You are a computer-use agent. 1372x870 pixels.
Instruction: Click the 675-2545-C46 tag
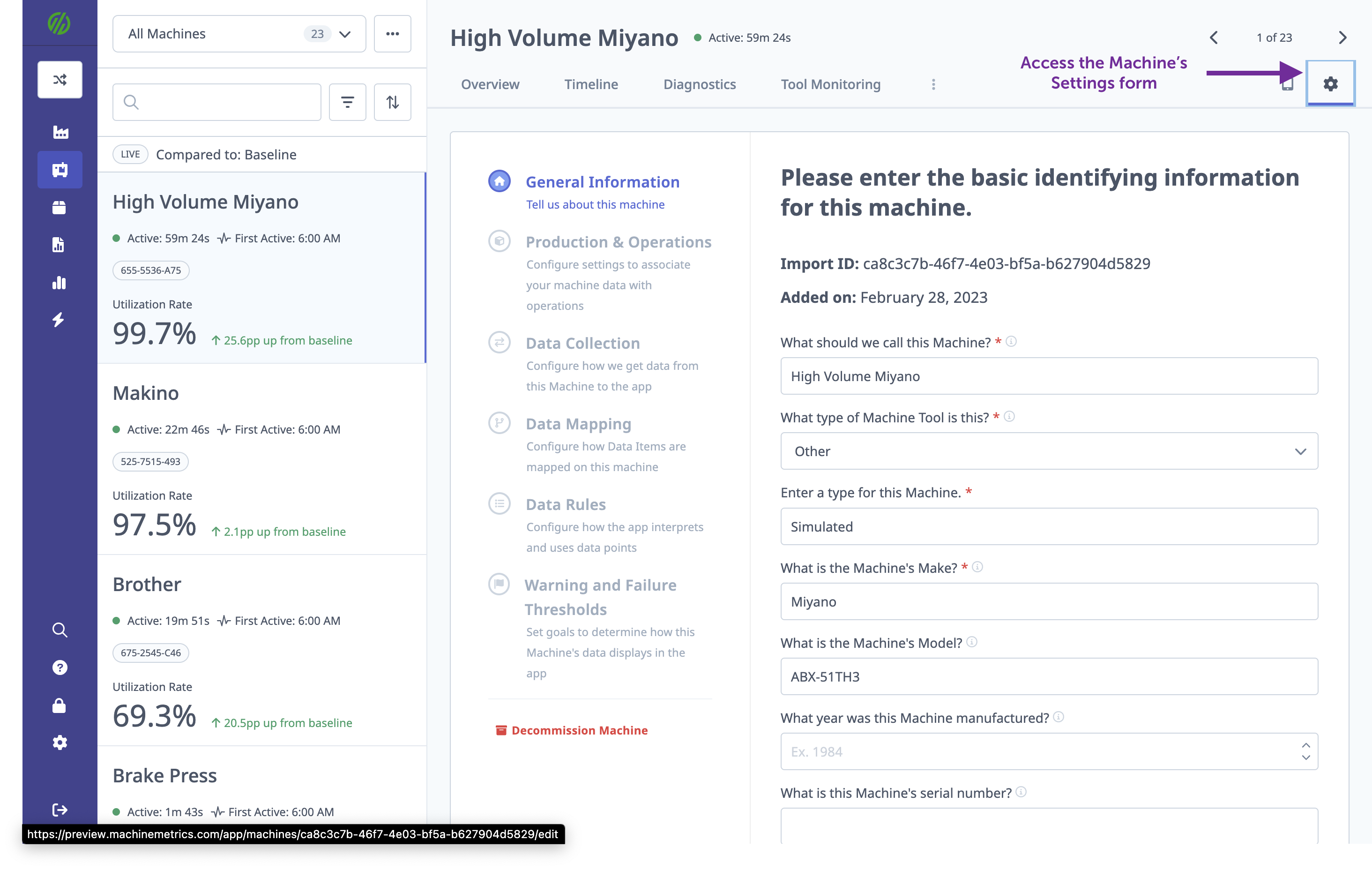[x=151, y=652]
